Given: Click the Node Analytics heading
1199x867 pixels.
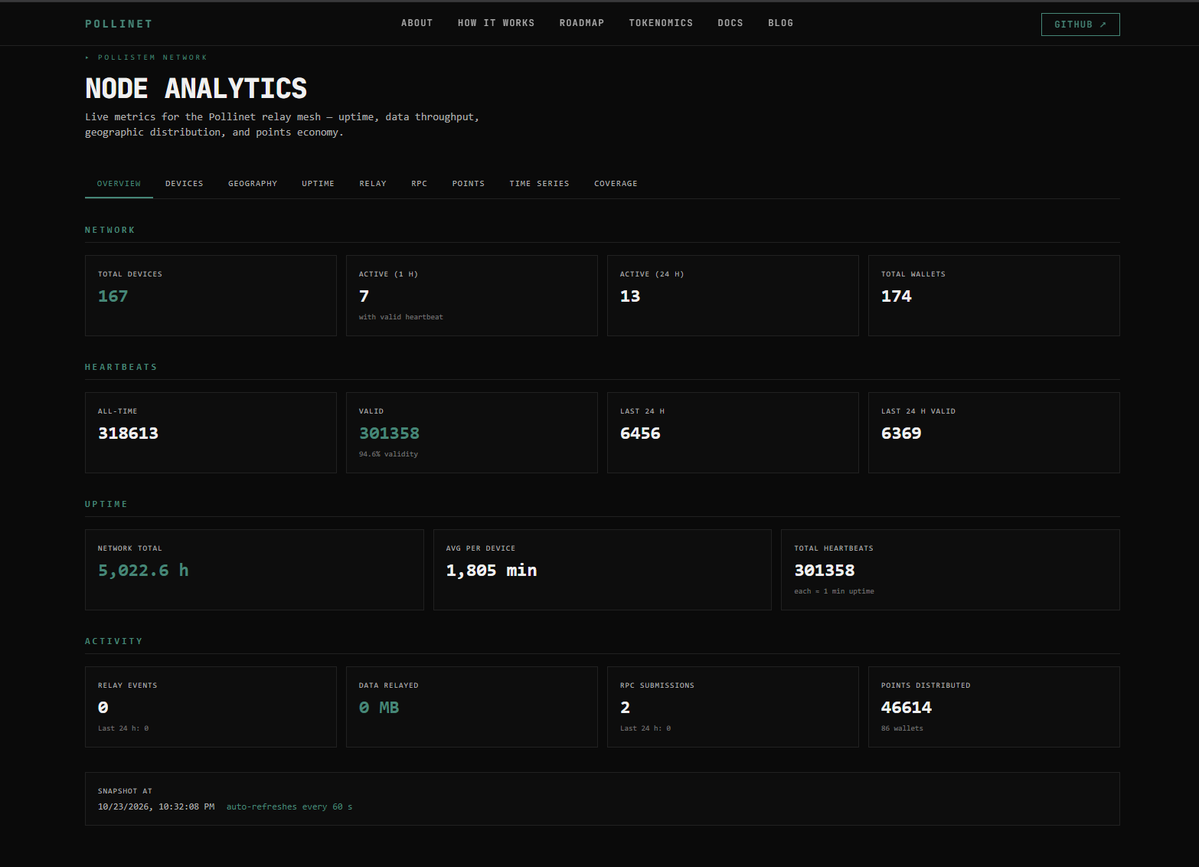Looking at the screenshot, I should [196, 89].
